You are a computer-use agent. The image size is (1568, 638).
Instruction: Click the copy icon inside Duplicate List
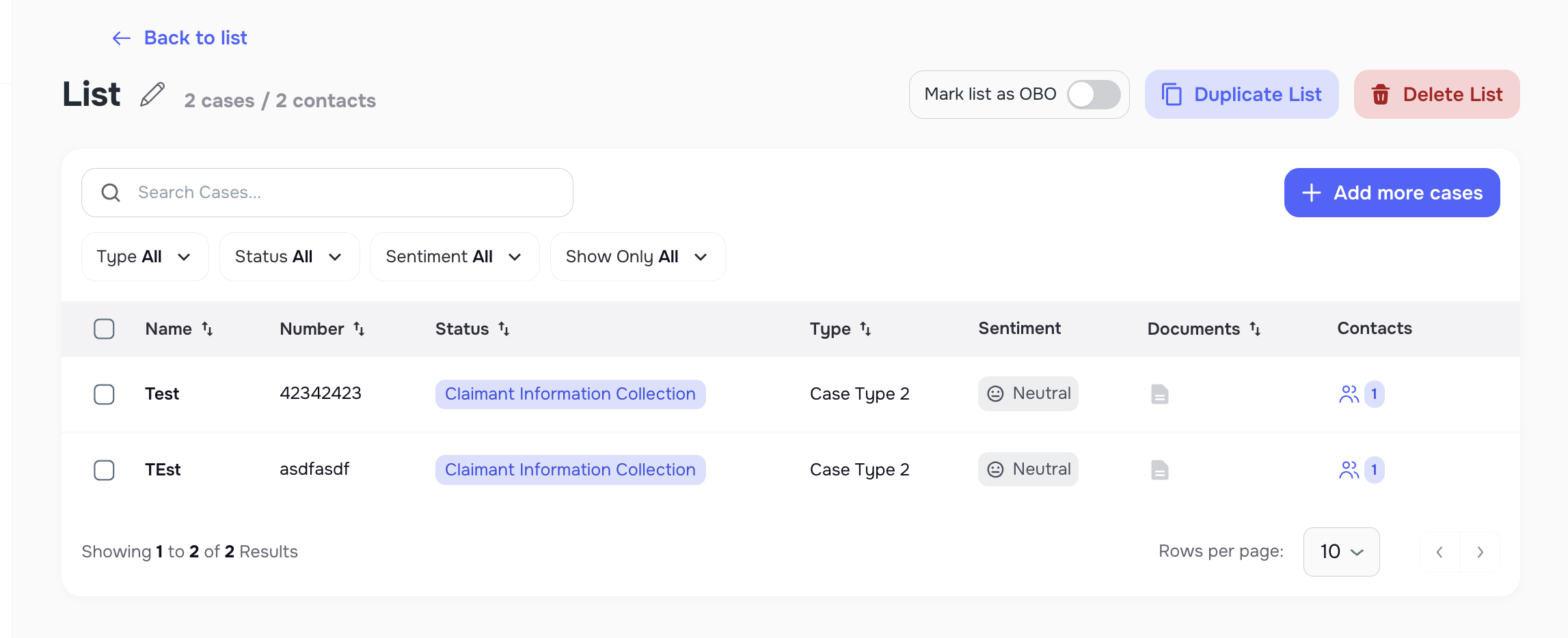pyautogui.click(x=1173, y=94)
